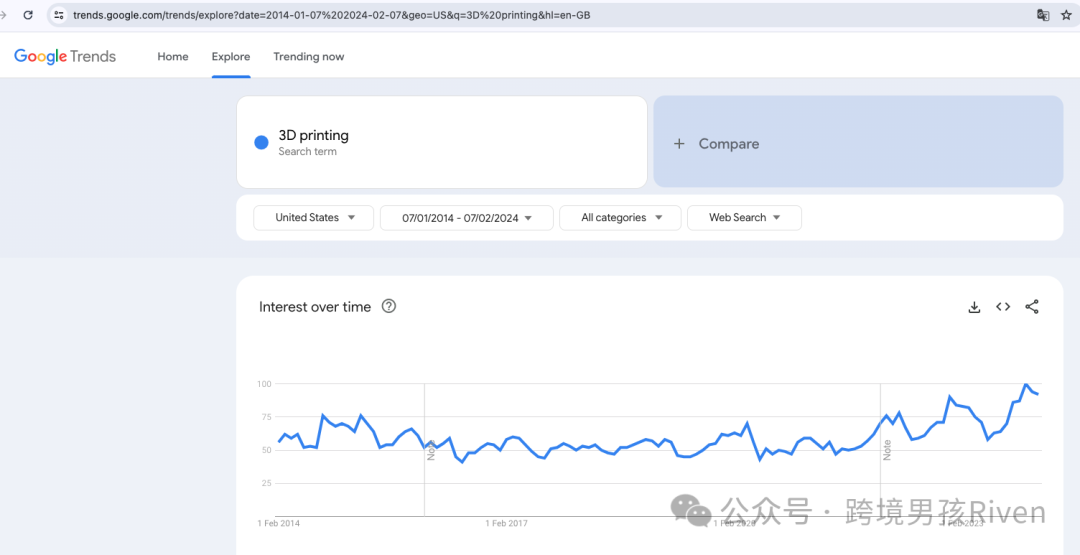
Task: Download the Interest over time CSV
Action: 974,307
